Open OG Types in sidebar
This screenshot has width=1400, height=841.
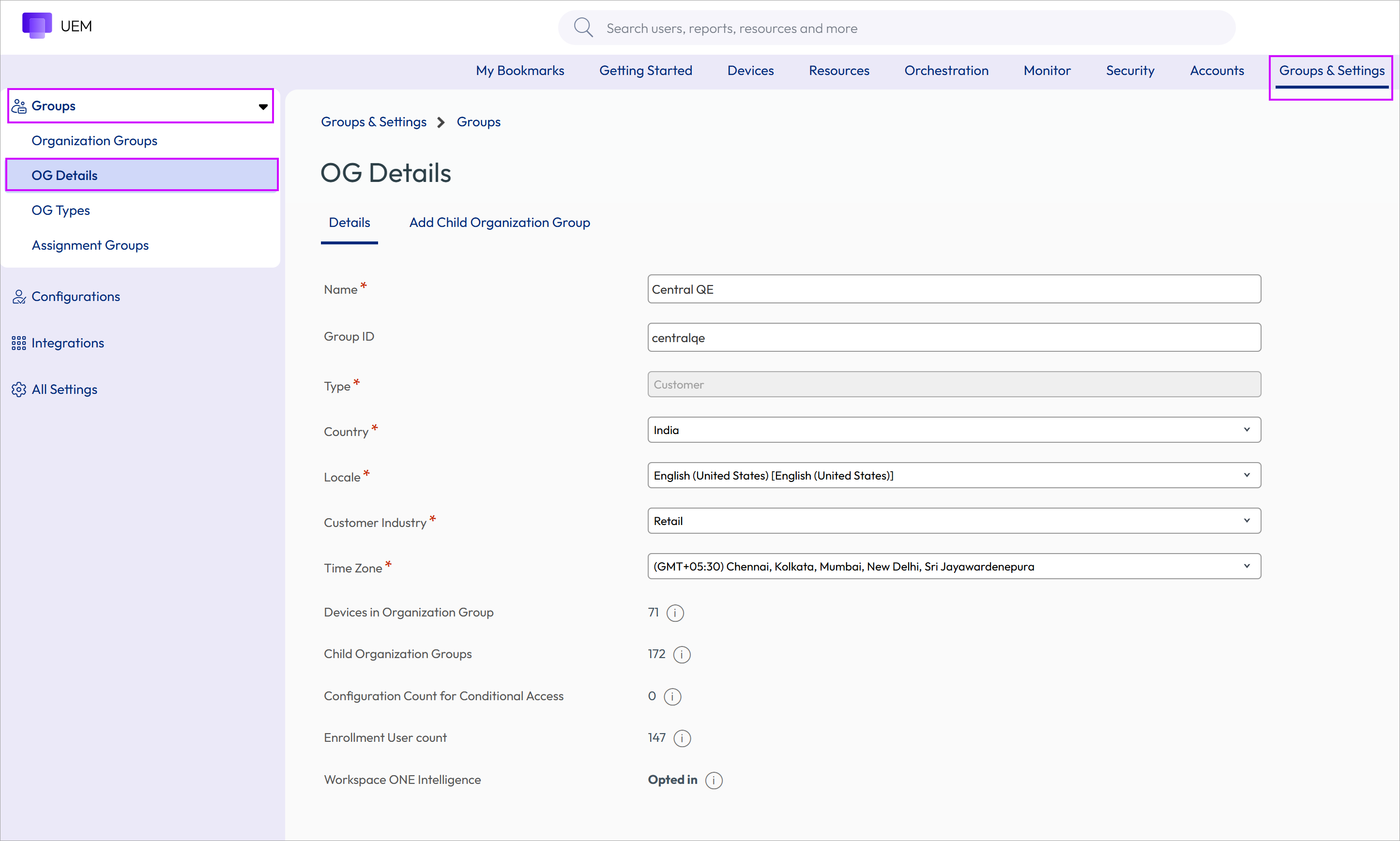tap(61, 210)
